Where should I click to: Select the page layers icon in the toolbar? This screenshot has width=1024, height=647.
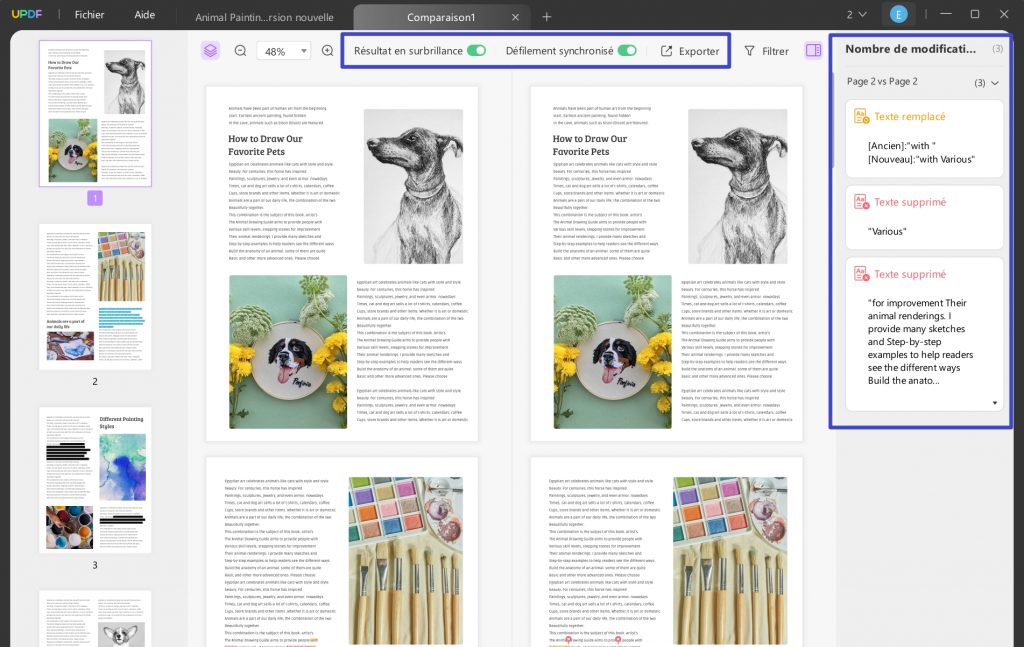pyautogui.click(x=210, y=50)
